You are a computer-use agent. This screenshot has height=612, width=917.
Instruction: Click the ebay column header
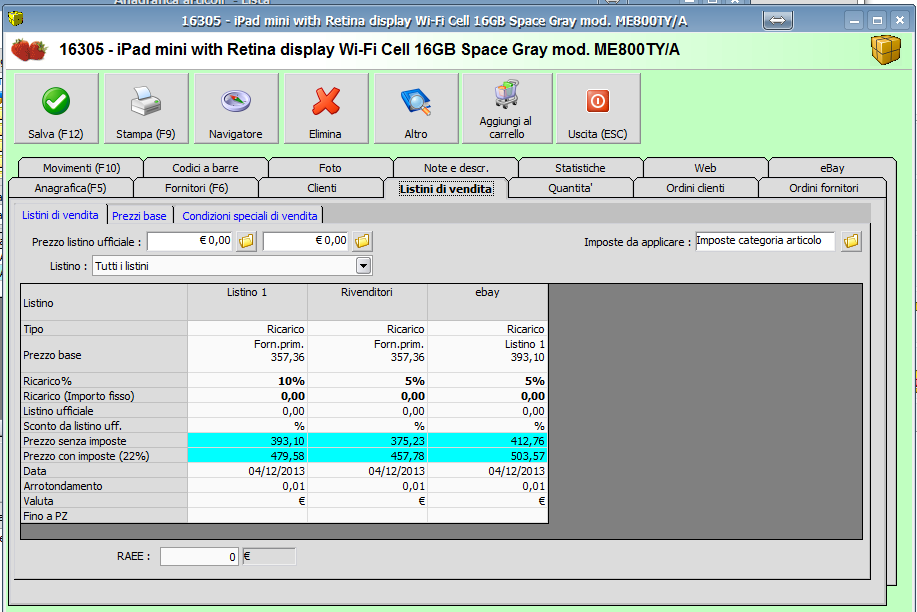pos(488,302)
